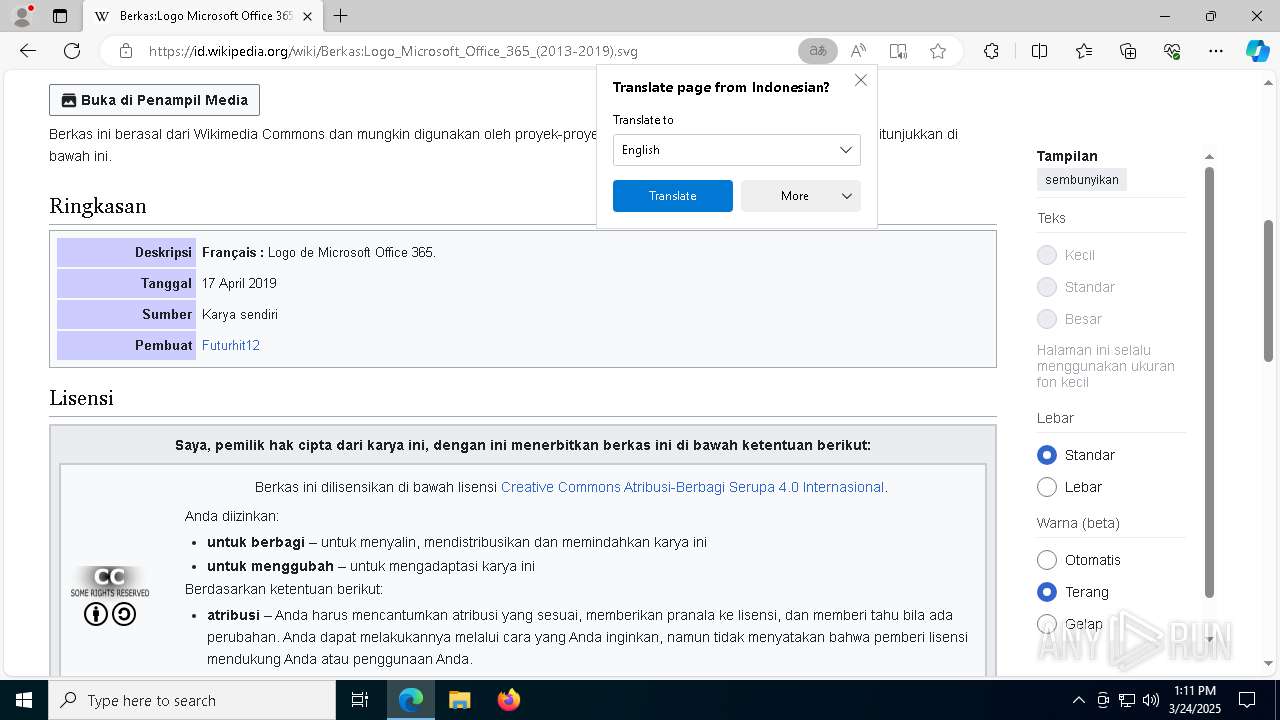This screenshot has width=1280, height=720.
Task: Open Split screen view
Action: [1039, 51]
